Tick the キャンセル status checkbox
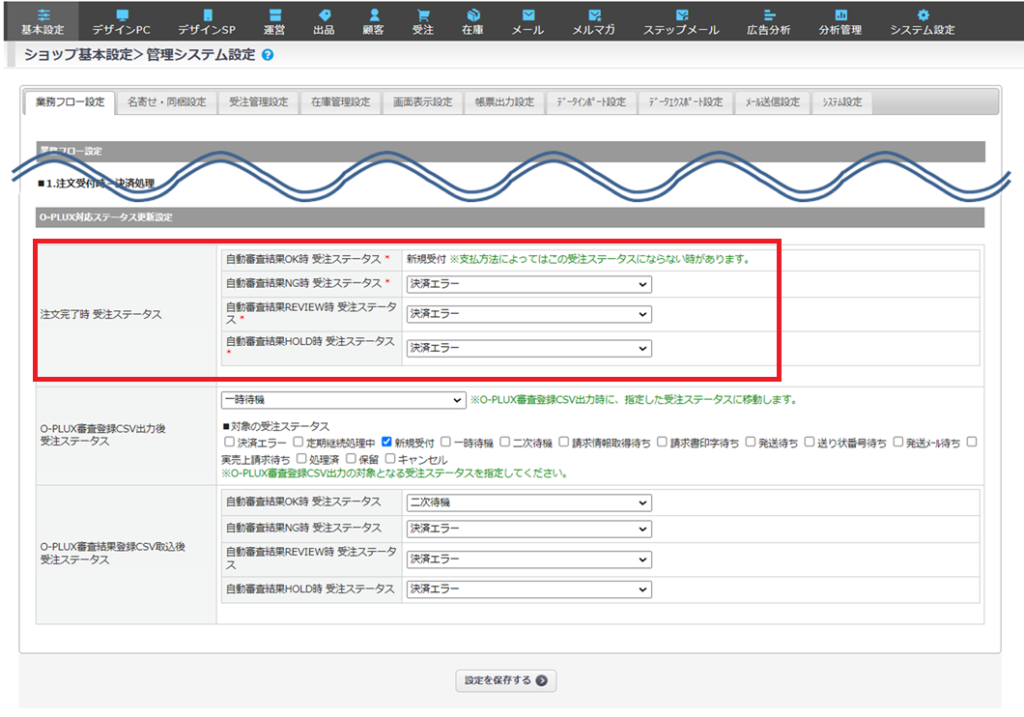Image resolution: width=1024 pixels, height=717 pixels. coord(390,458)
